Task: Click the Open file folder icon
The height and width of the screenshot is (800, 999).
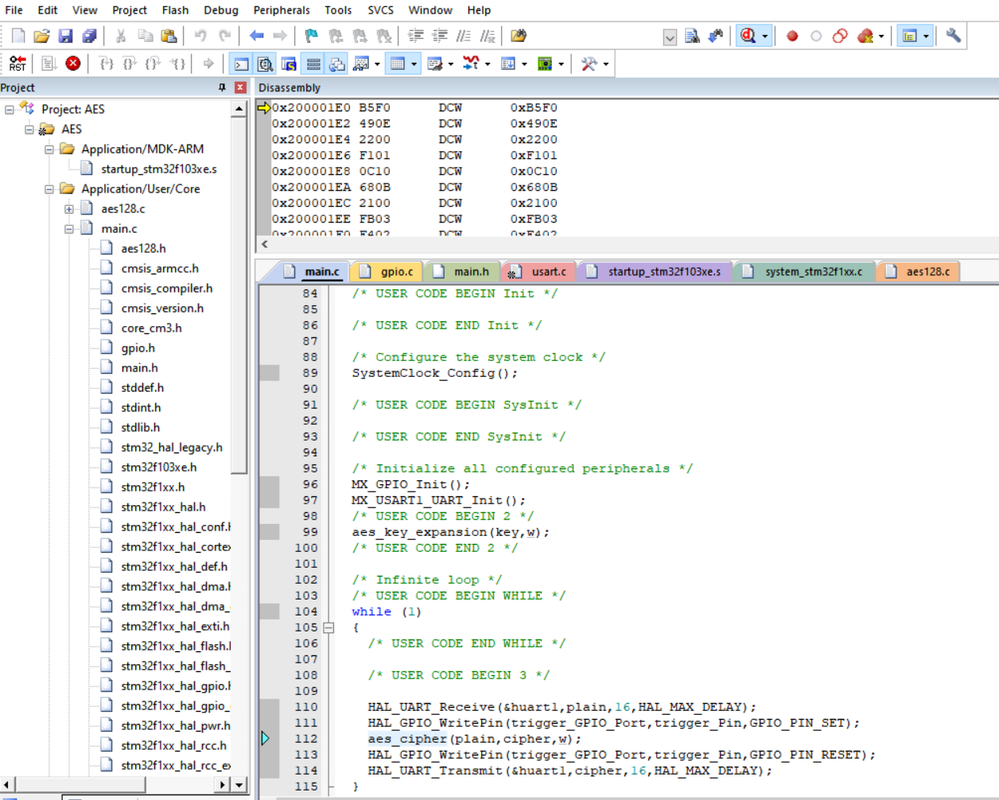Action: (41, 36)
